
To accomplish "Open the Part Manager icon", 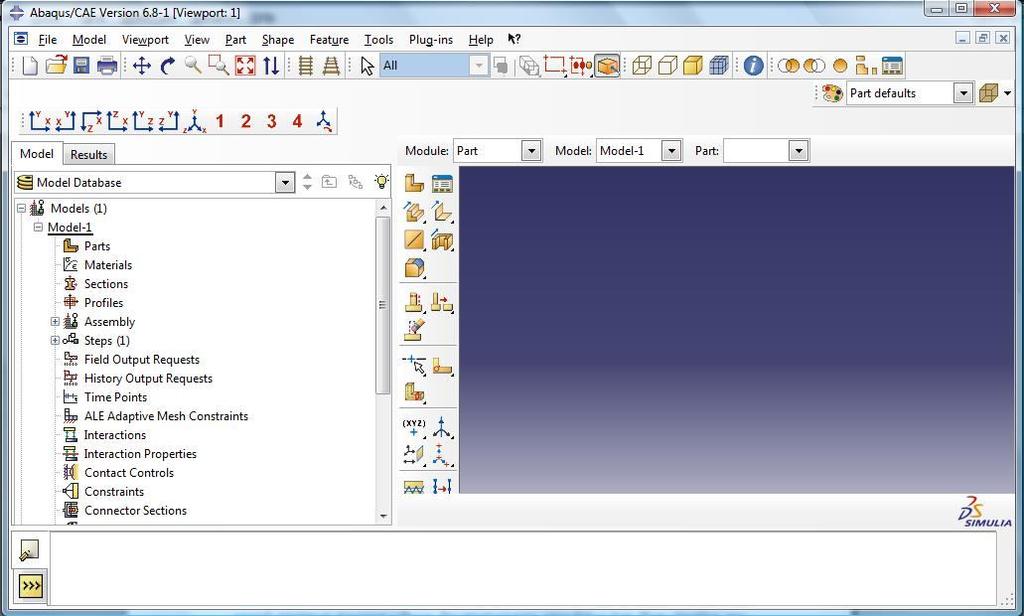I will 442,184.
